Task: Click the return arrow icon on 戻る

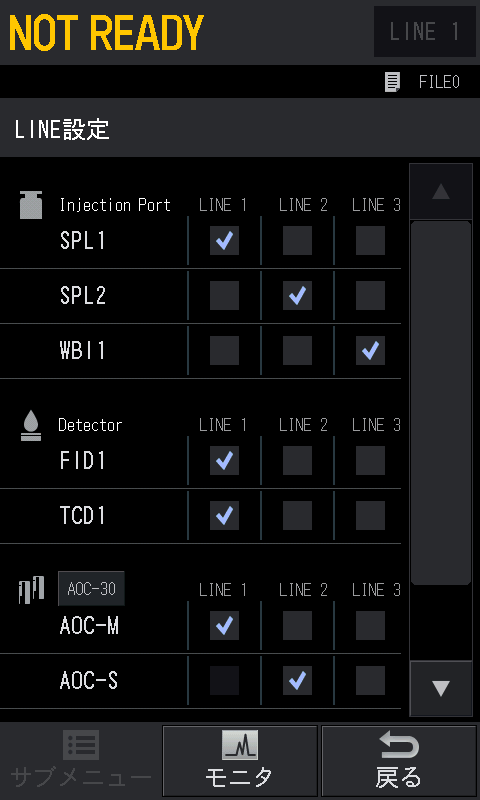Action: coord(399,745)
